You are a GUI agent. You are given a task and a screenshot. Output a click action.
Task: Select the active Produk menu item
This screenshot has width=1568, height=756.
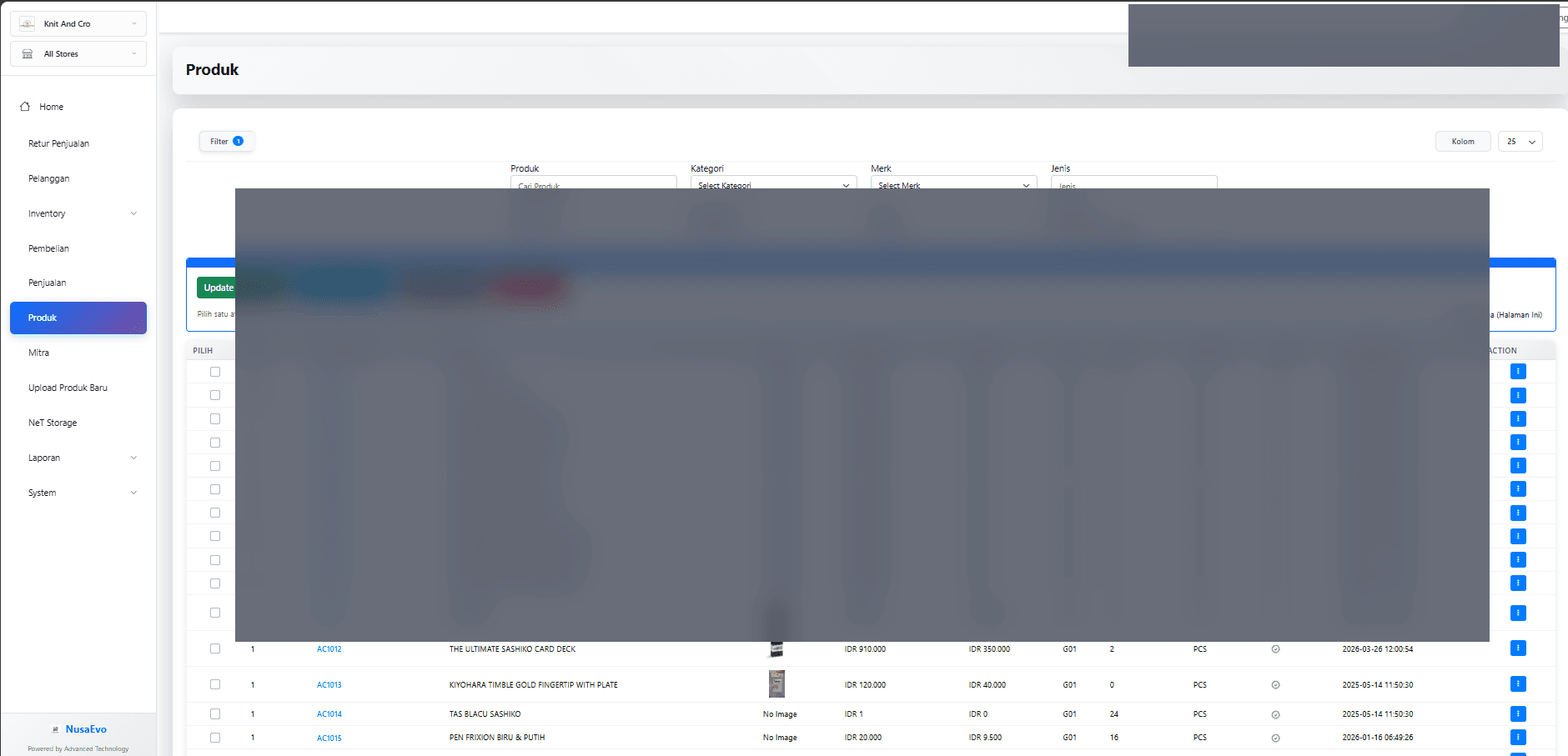click(x=78, y=318)
